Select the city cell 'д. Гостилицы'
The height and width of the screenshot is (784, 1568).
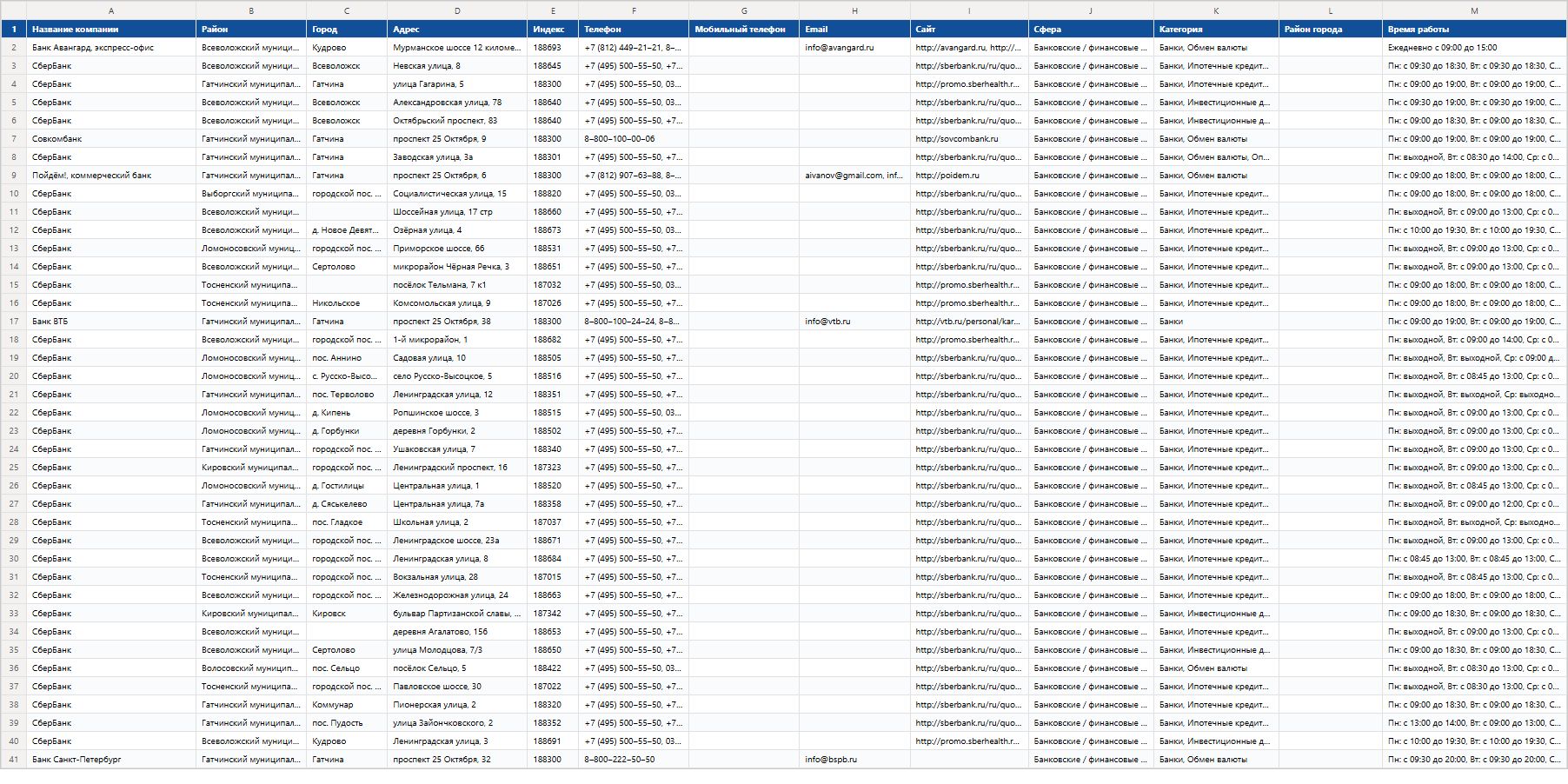tap(347, 486)
